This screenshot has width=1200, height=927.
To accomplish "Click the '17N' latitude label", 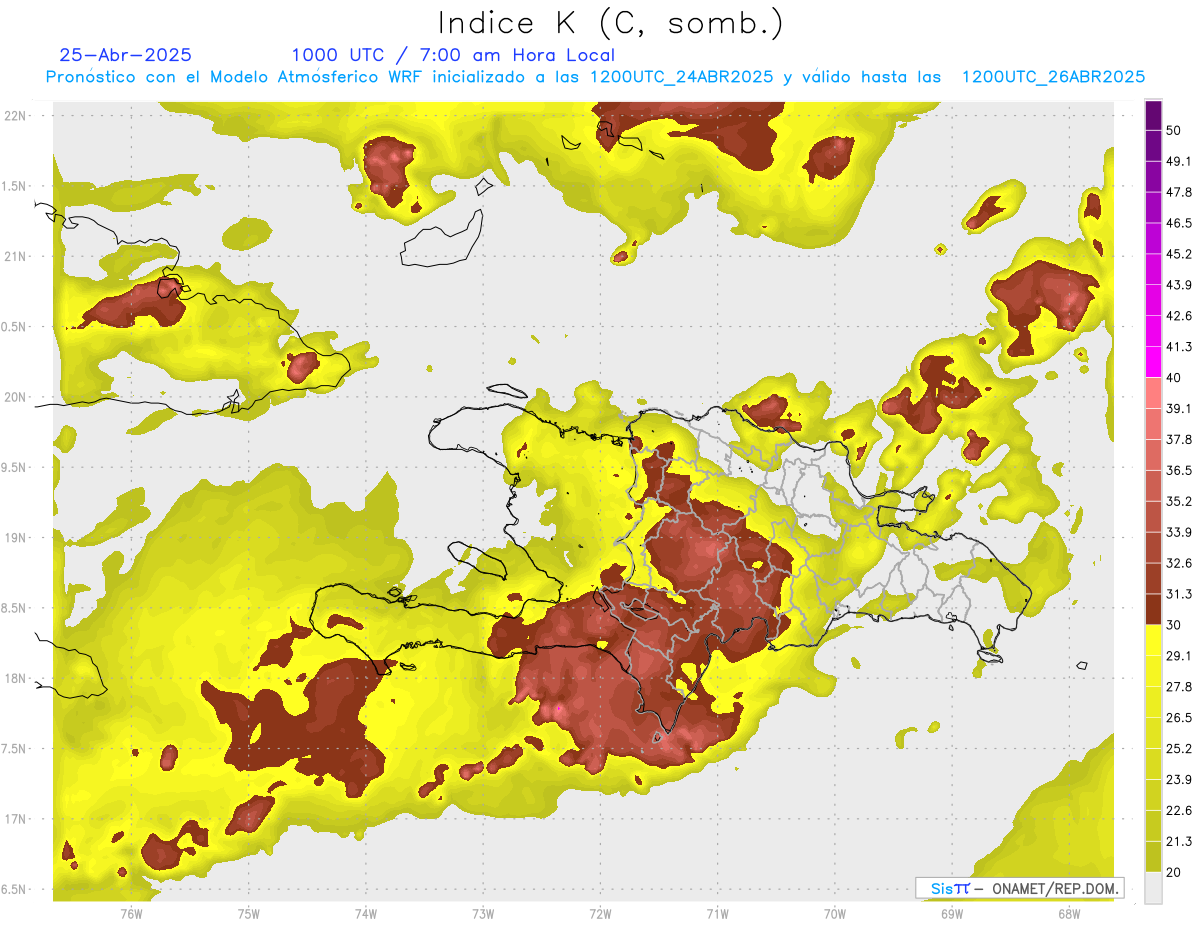I will point(16,819).
